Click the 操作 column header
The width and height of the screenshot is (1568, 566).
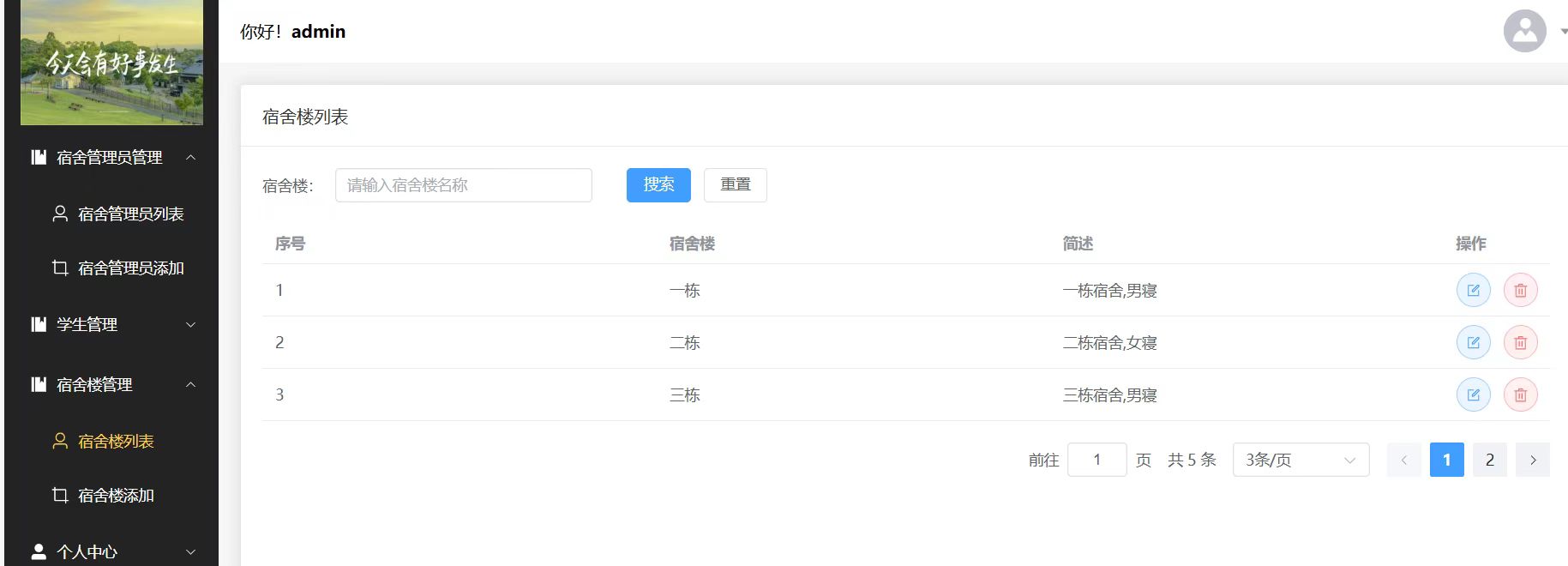pos(1471,244)
